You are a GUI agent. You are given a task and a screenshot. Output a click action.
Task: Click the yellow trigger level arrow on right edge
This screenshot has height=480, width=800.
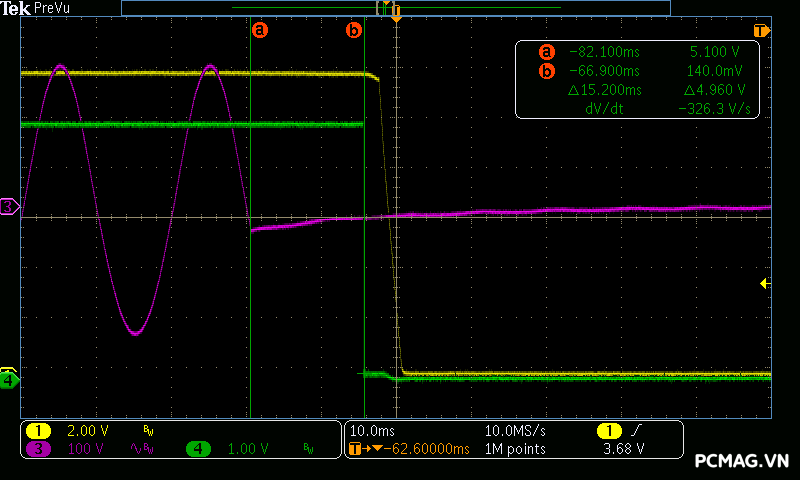tap(765, 284)
